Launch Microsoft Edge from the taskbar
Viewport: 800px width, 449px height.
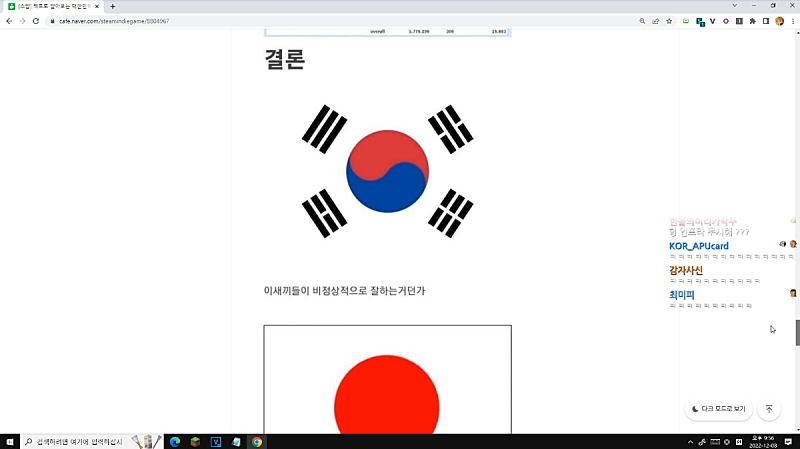tap(175, 441)
